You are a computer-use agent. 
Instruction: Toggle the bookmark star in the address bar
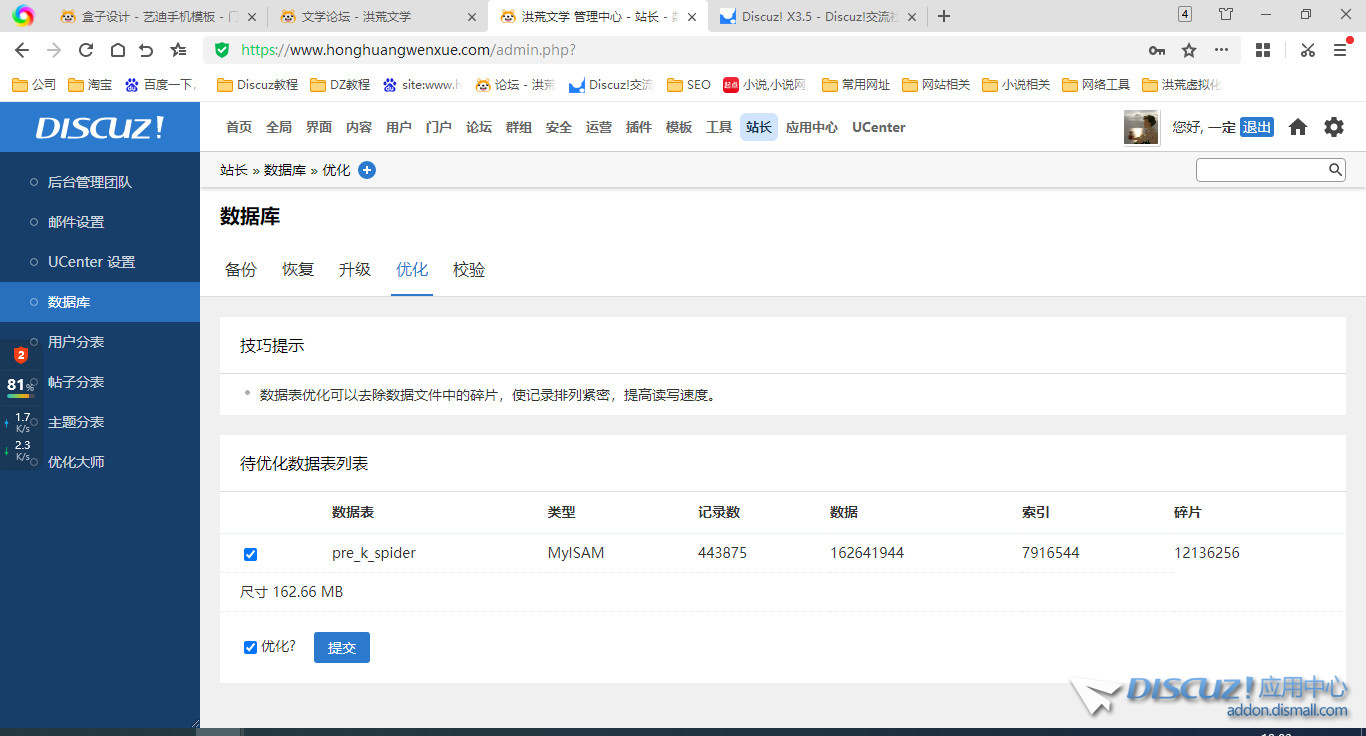point(1187,49)
